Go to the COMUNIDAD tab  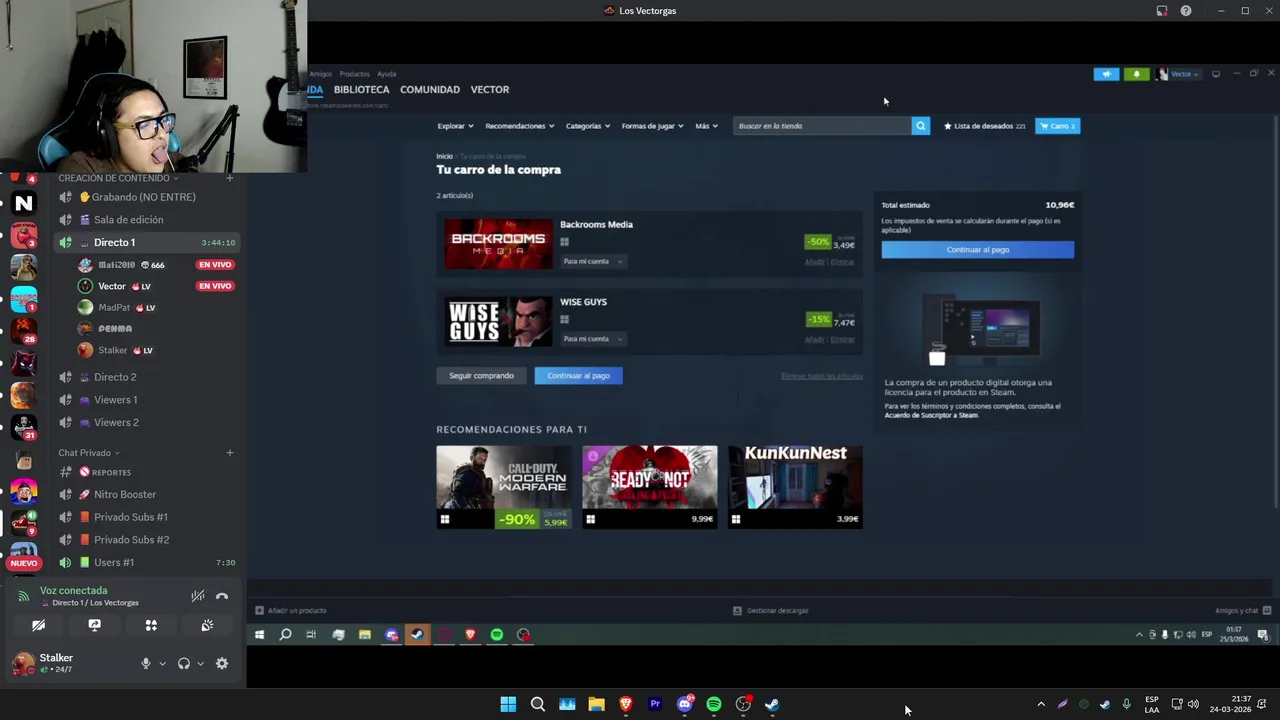(430, 89)
